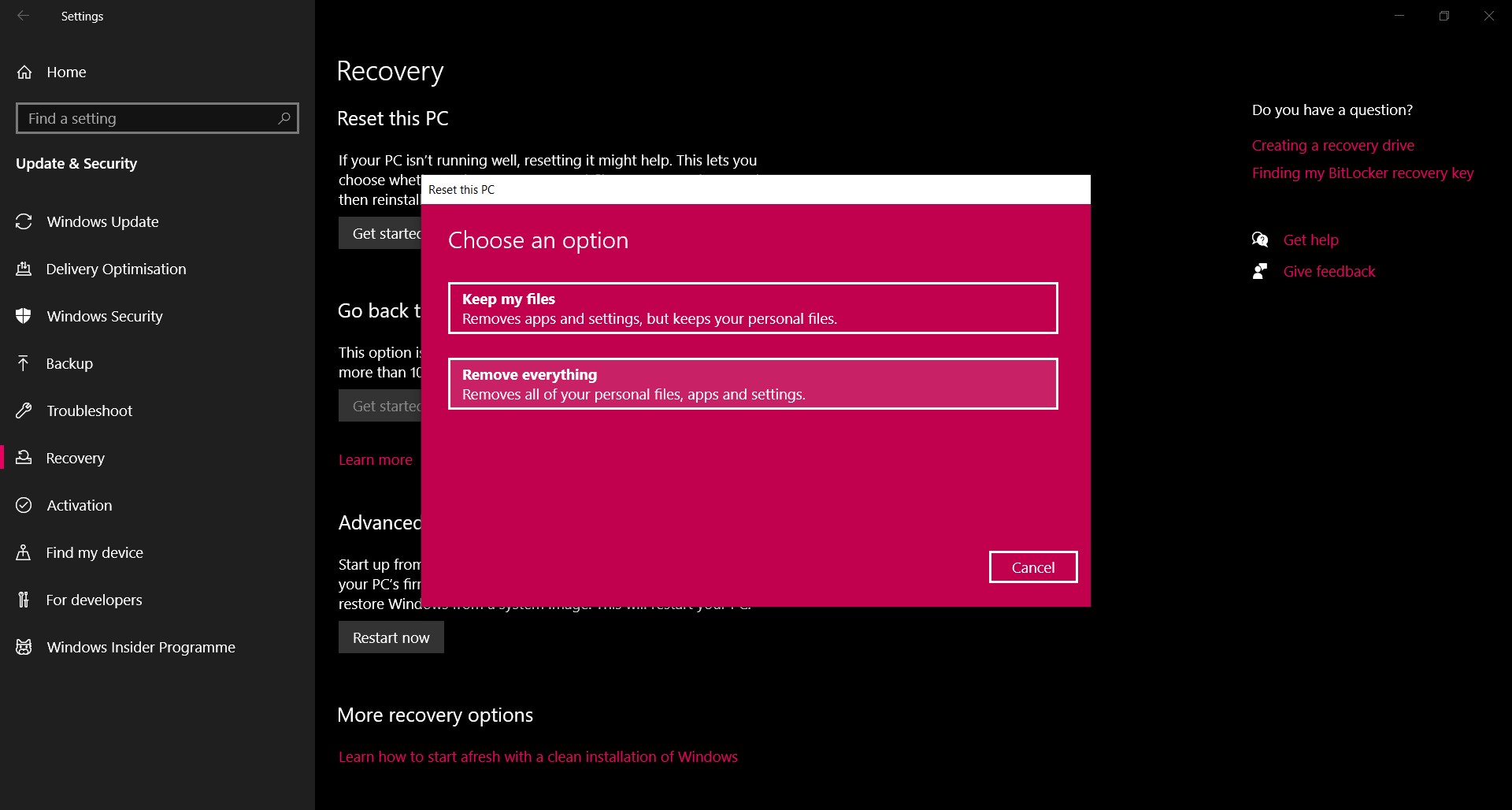The height and width of the screenshot is (810, 1512).
Task: Select the Find my device icon
Action: tap(24, 552)
